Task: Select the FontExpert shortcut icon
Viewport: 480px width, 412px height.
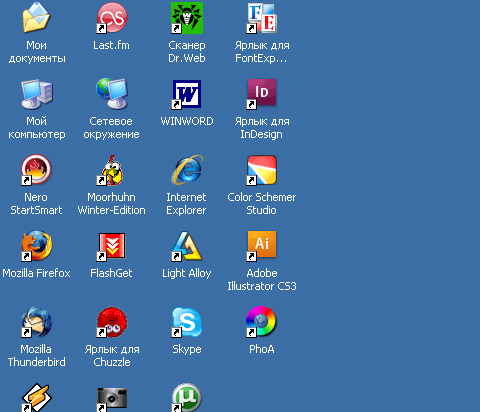Action: pos(262,18)
